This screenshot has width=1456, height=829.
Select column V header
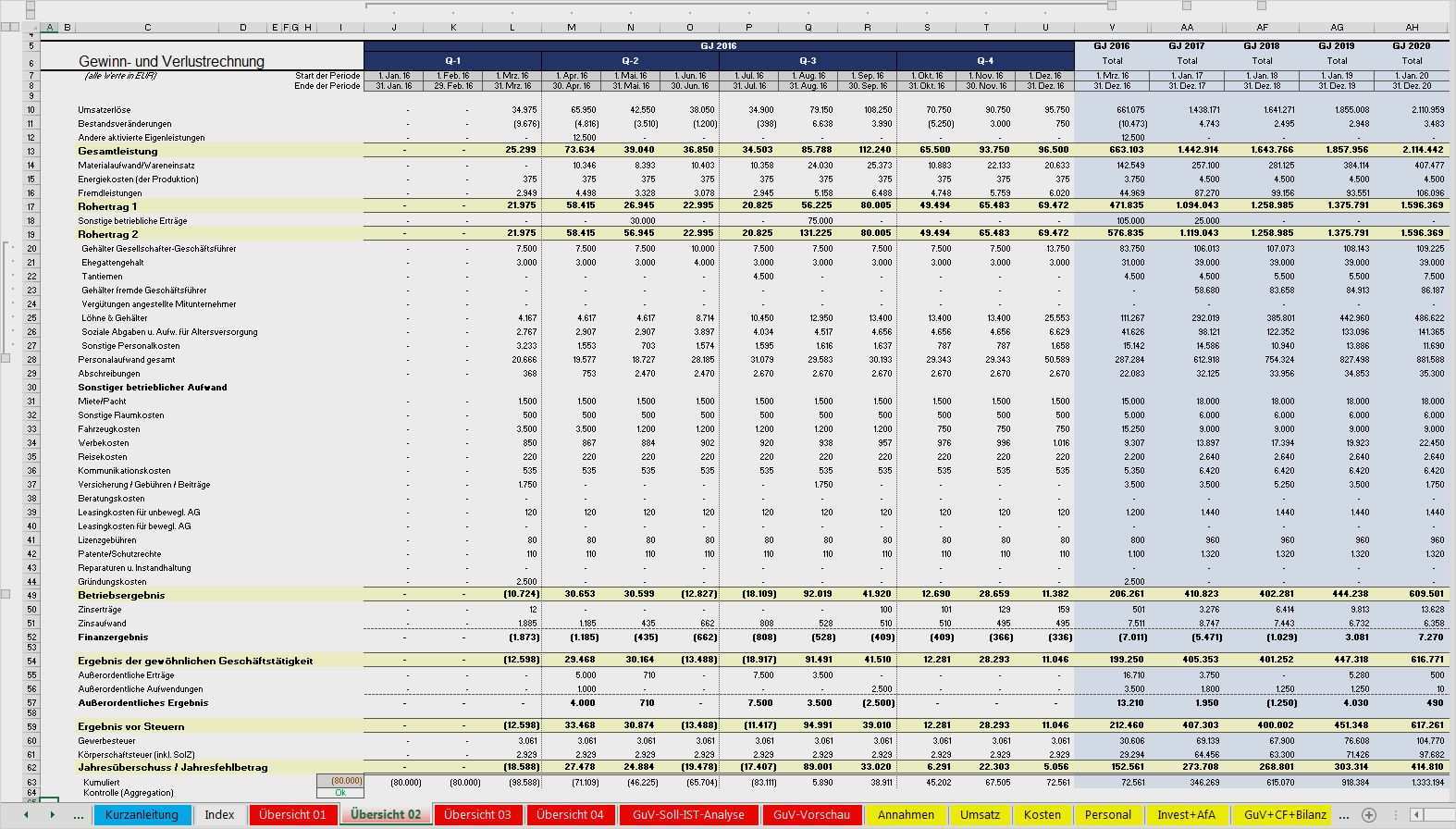(x=1112, y=28)
